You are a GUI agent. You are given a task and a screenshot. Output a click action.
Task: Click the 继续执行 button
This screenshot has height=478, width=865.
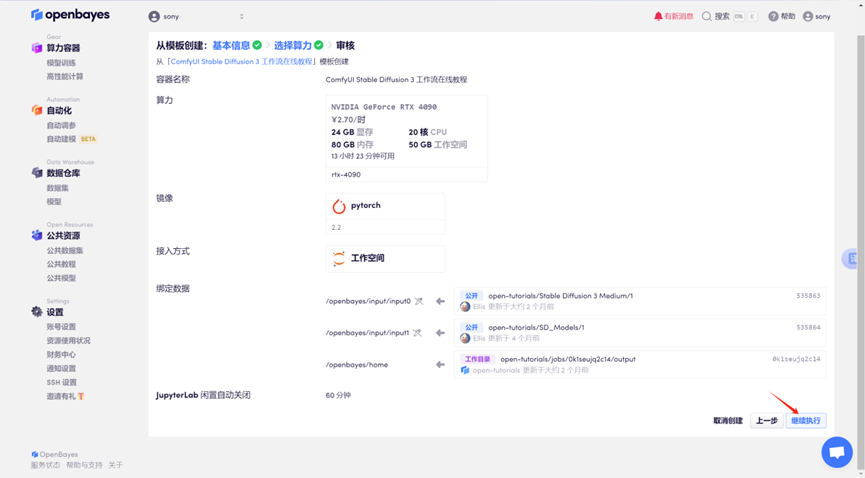tap(806, 421)
